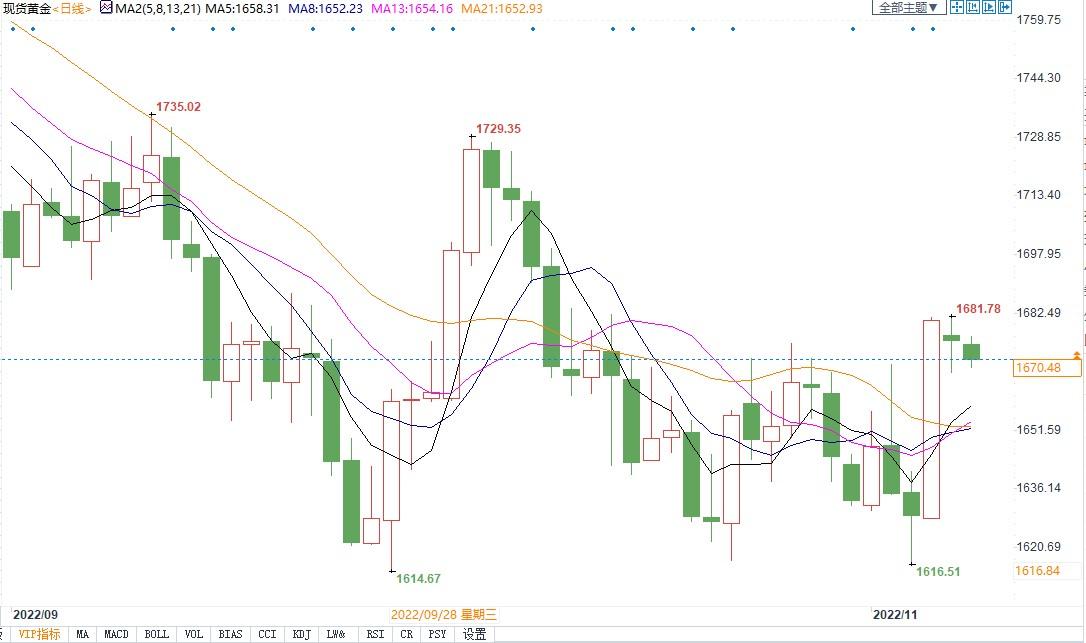The image size is (1086, 643).
Task: Switch to the BOLL indicator tab
Action: (x=156, y=634)
